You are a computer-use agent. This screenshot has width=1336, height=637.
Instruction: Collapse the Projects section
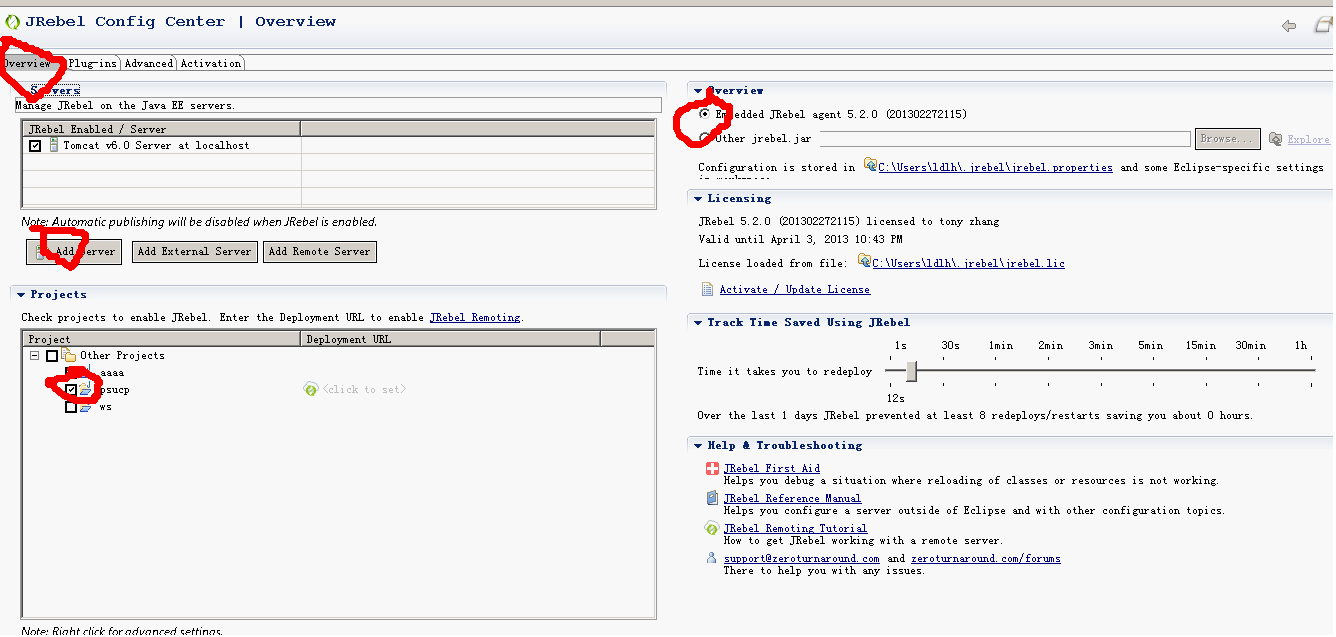[x=20, y=295]
